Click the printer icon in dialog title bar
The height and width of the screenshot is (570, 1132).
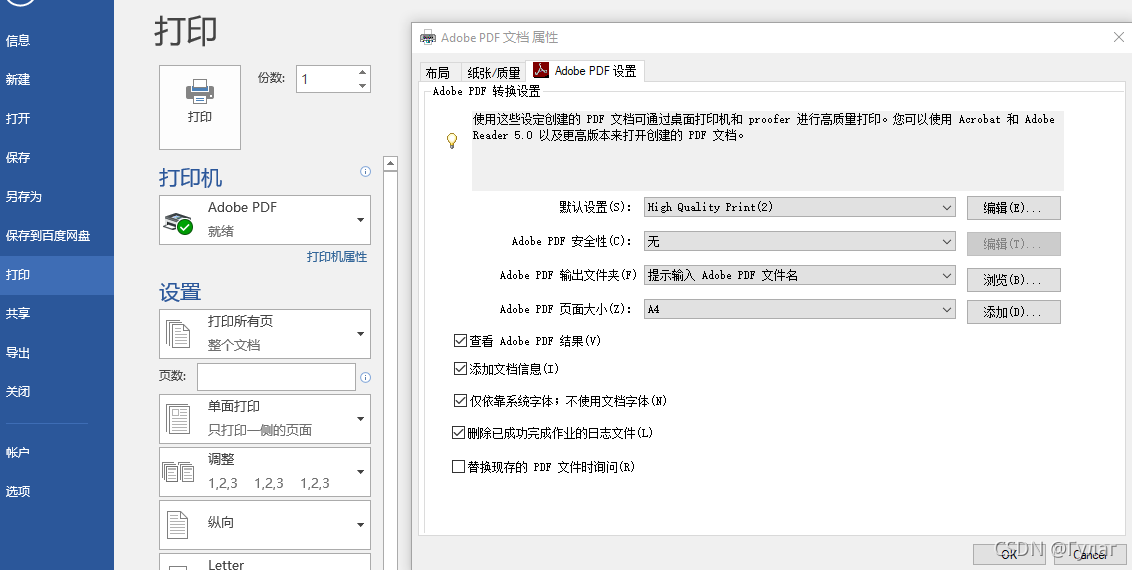pyautogui.click(x=428, y=38)
